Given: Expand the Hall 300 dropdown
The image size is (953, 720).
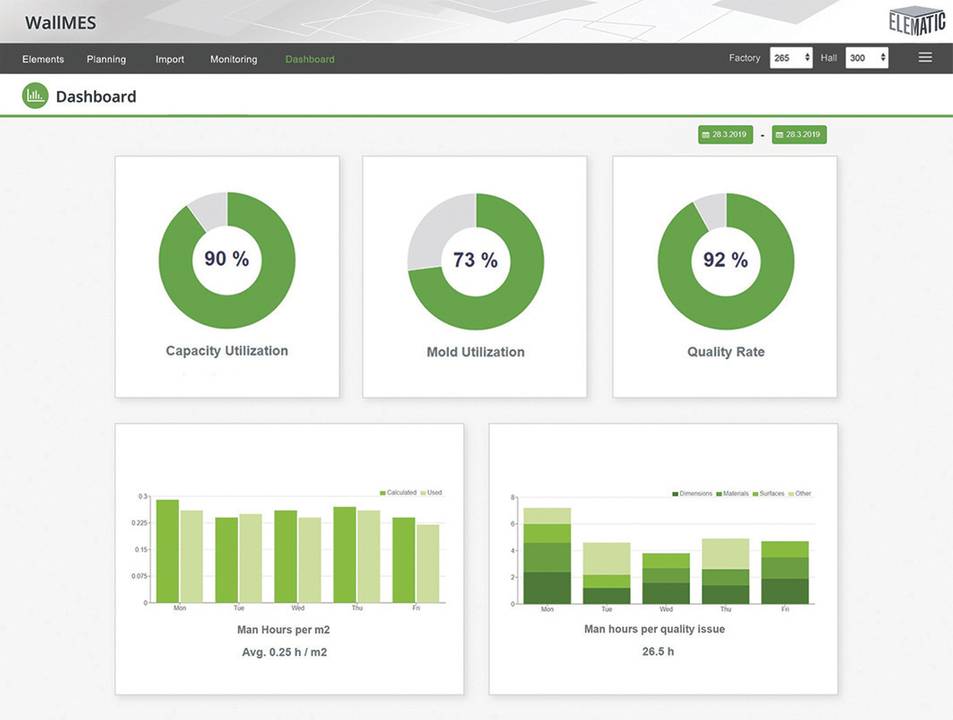Looking at the screenshot, I should point(866,58).
